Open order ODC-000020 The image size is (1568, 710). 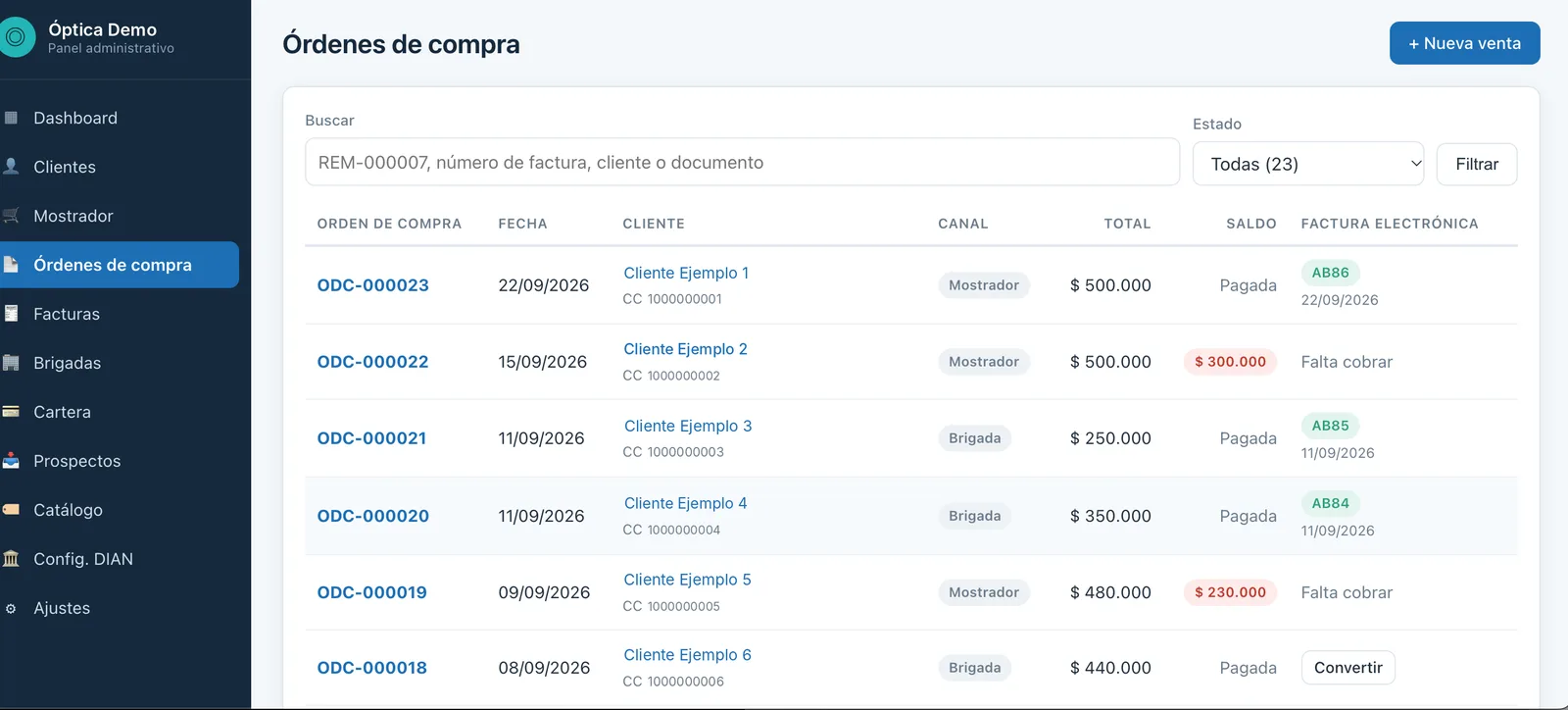373,516
